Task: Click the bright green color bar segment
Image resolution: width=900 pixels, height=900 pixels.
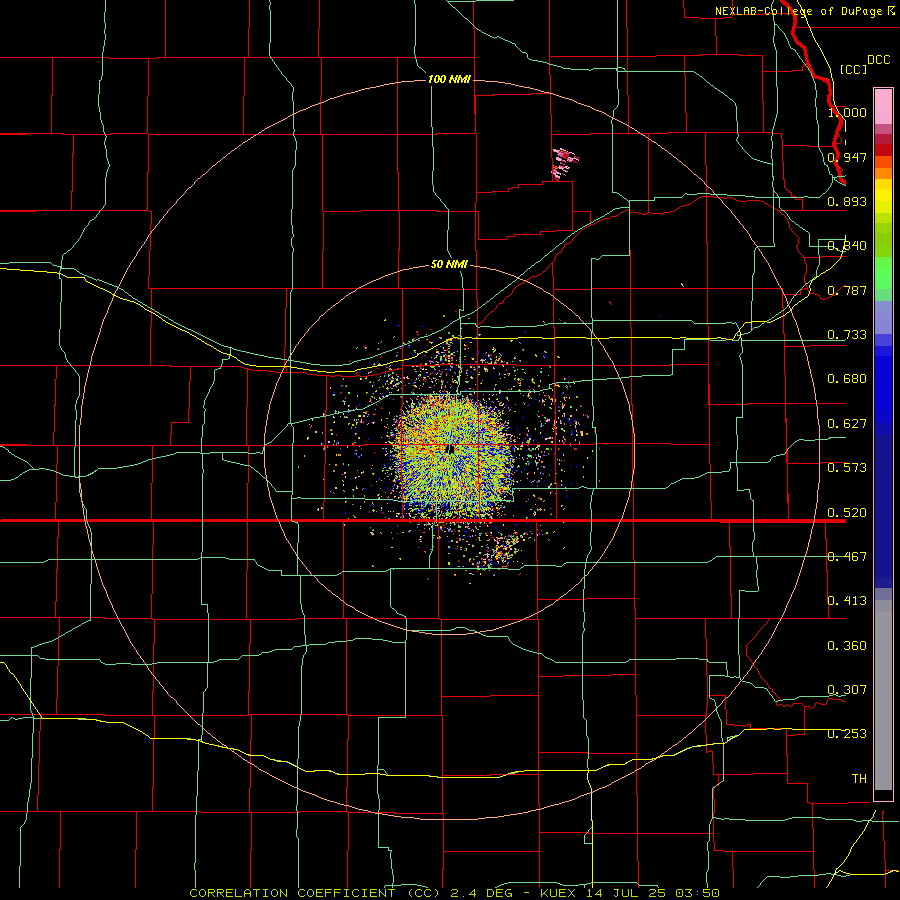Action: [x=883, y=273]
